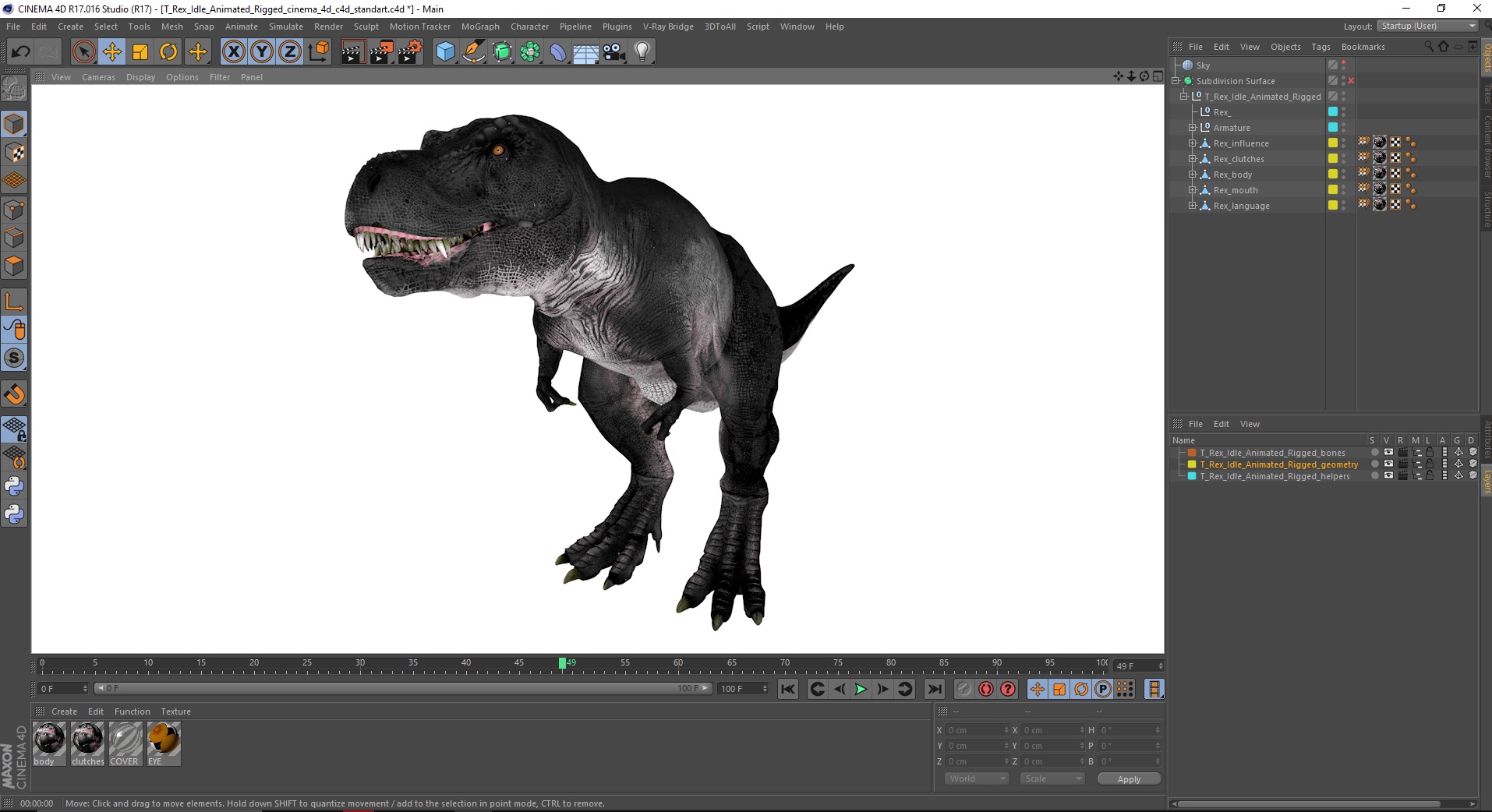
Task: Click Armature cyan layer swatch
Action: tap(1333, 127)
